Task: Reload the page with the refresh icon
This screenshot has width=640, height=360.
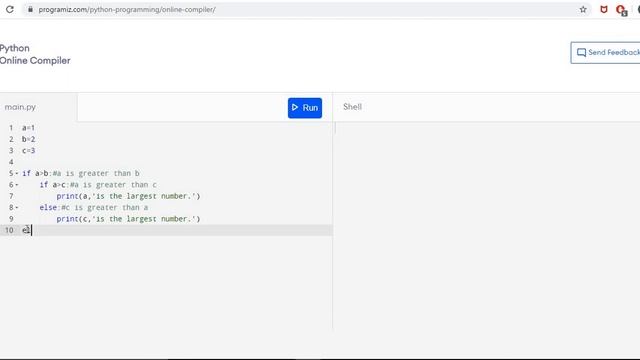Action: [x=9, y=9]
